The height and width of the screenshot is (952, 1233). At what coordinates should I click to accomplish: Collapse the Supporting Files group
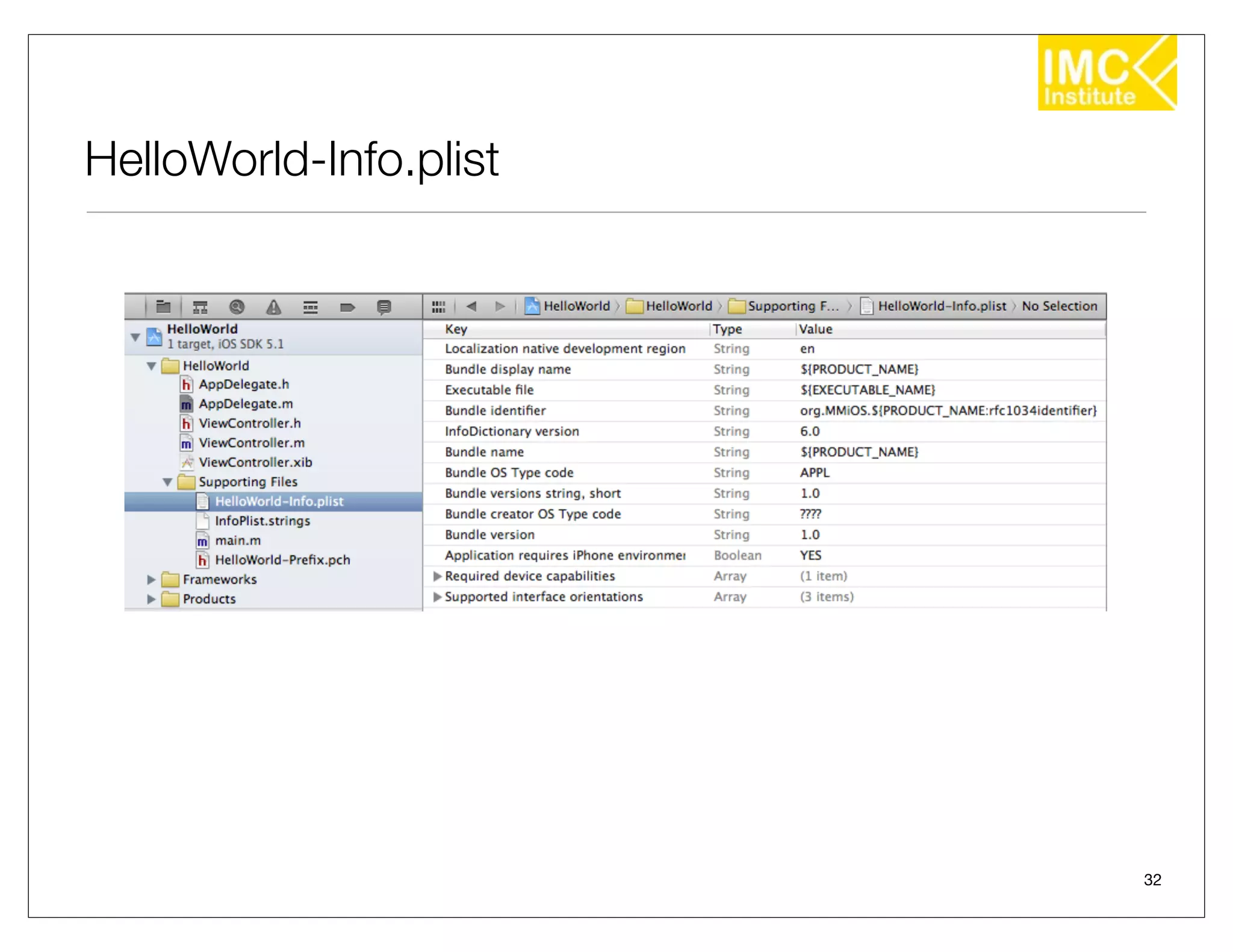pyautogui.click(x=167, y=482)
